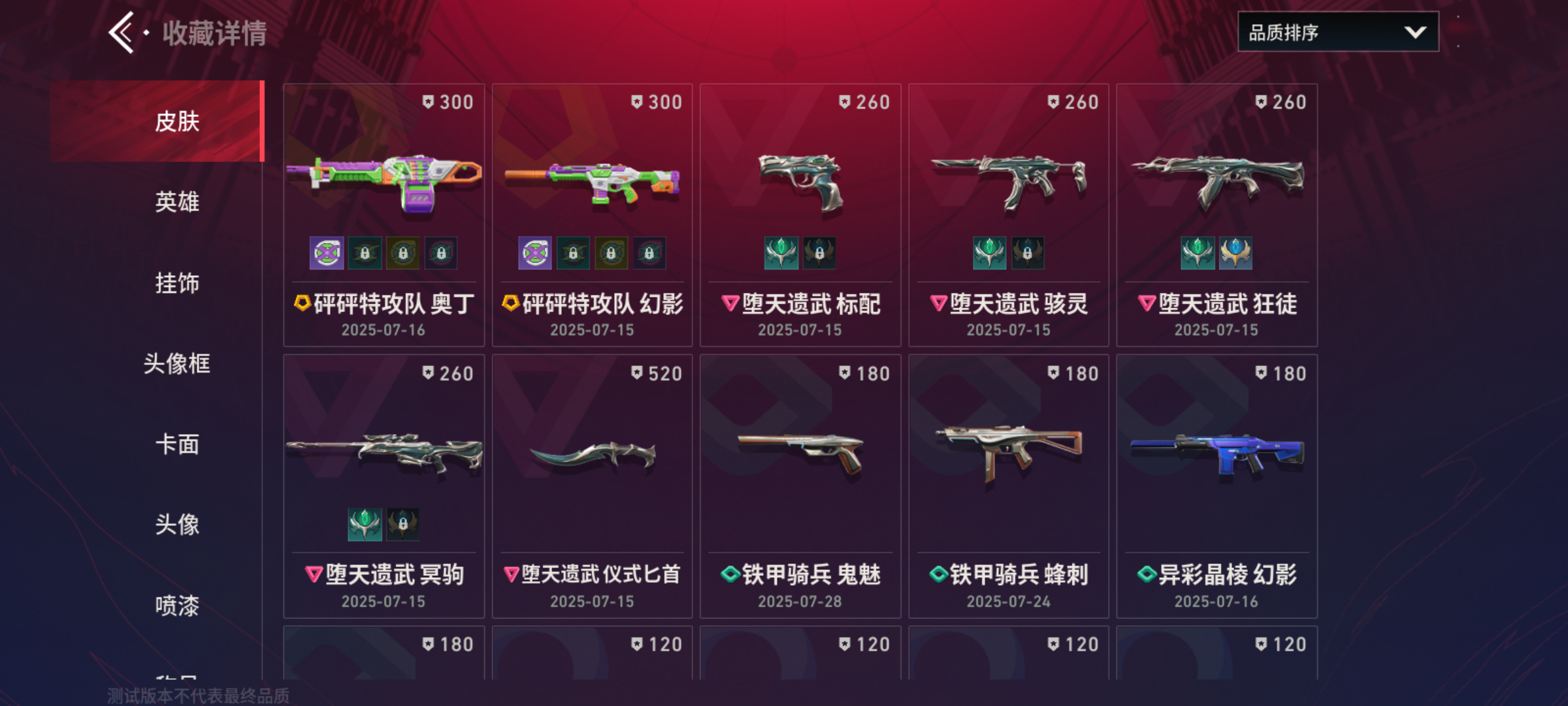Go back using the double-chevron arrow
This screenshot has height=706, width=1568.
[122, 33]
